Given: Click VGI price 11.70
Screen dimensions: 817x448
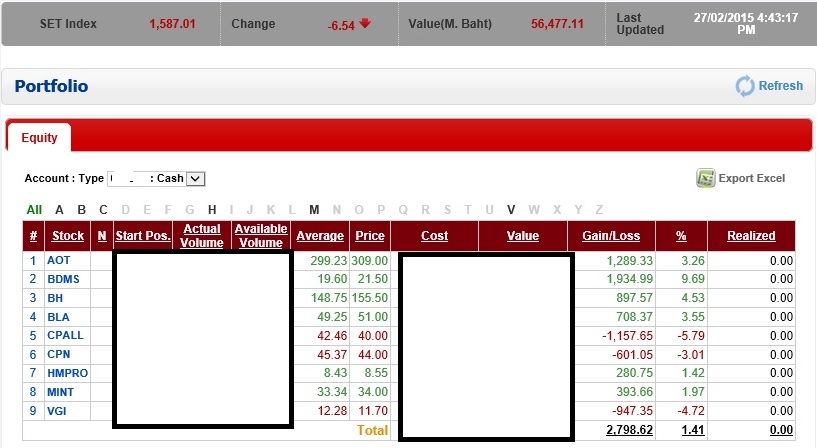Looking at the screenshot, I should [x=373, y=410].
